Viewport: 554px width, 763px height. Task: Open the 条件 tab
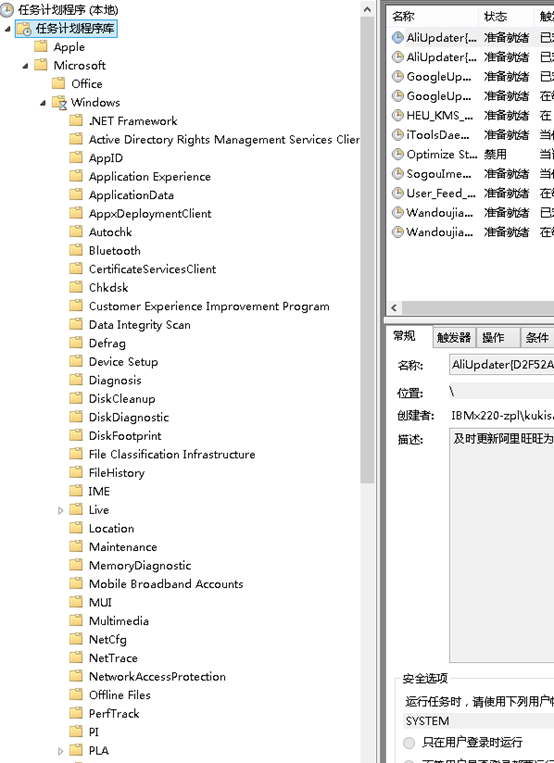coord(537,338)
